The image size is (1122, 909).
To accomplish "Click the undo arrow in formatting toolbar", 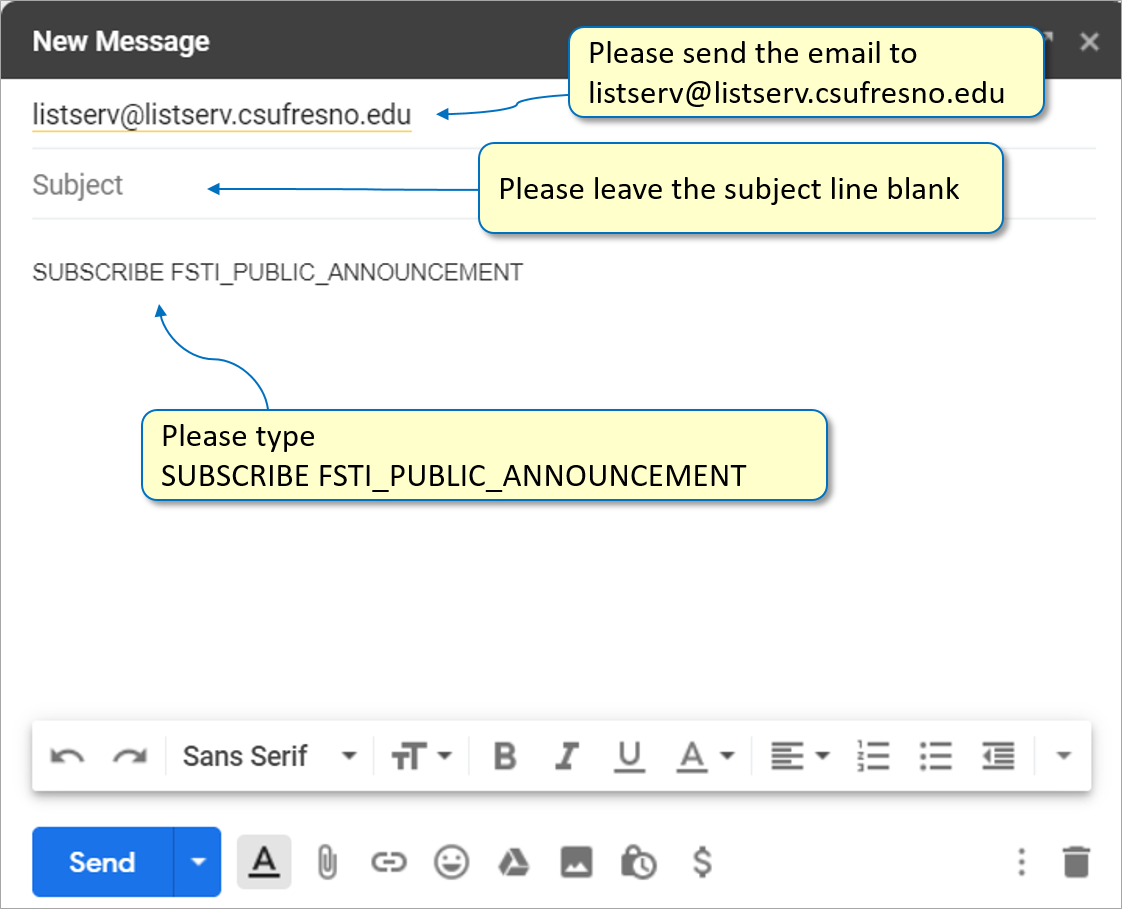I will [x=67, y=756].
